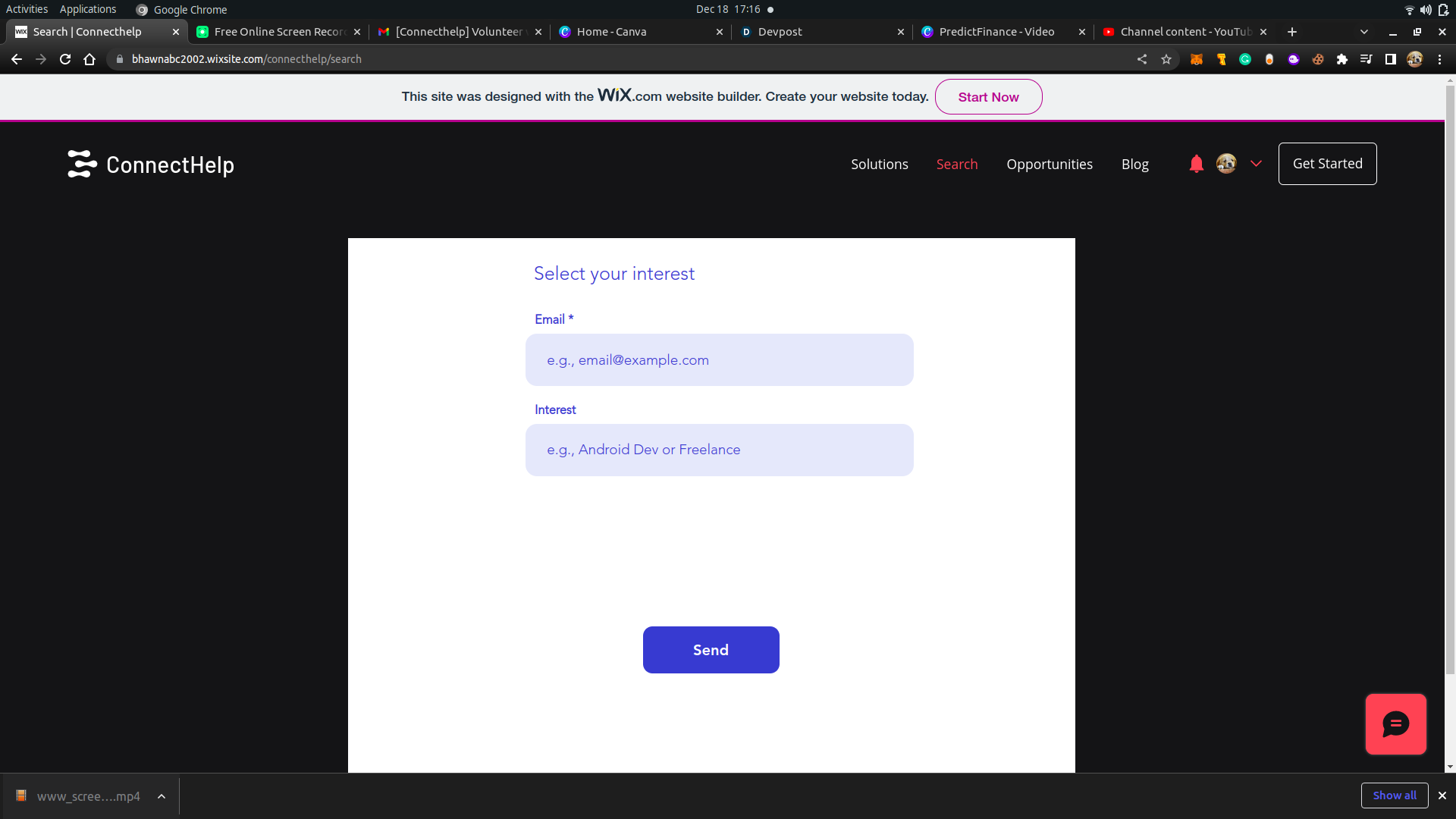Bookmark page with the star icon
The width and height of the screenshot is (1456, 819).
[x=1166, y=59]
